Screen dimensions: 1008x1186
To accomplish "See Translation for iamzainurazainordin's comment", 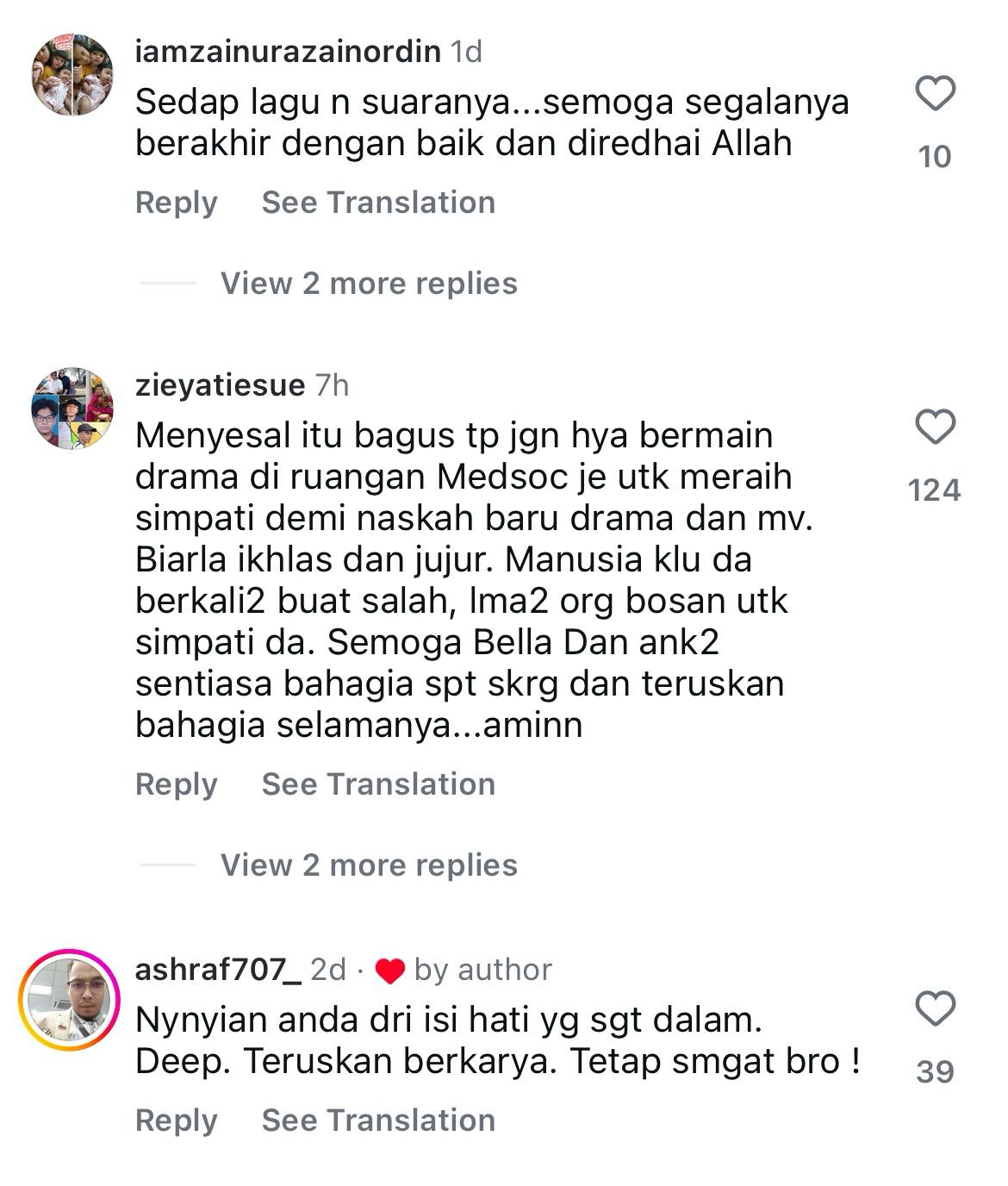I will point(378,203).
